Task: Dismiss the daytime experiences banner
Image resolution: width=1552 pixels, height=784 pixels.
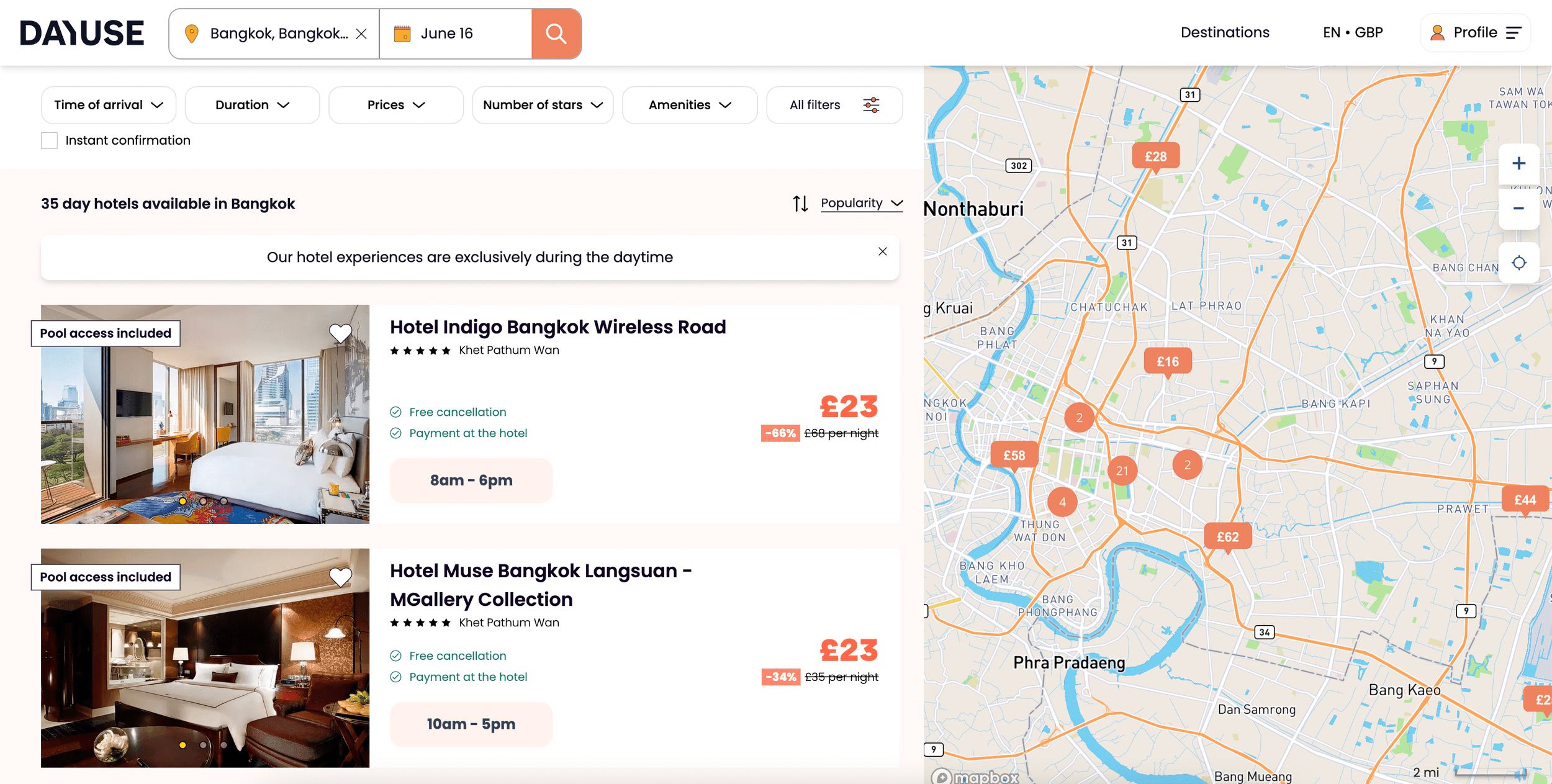Action: click(882, 251)
